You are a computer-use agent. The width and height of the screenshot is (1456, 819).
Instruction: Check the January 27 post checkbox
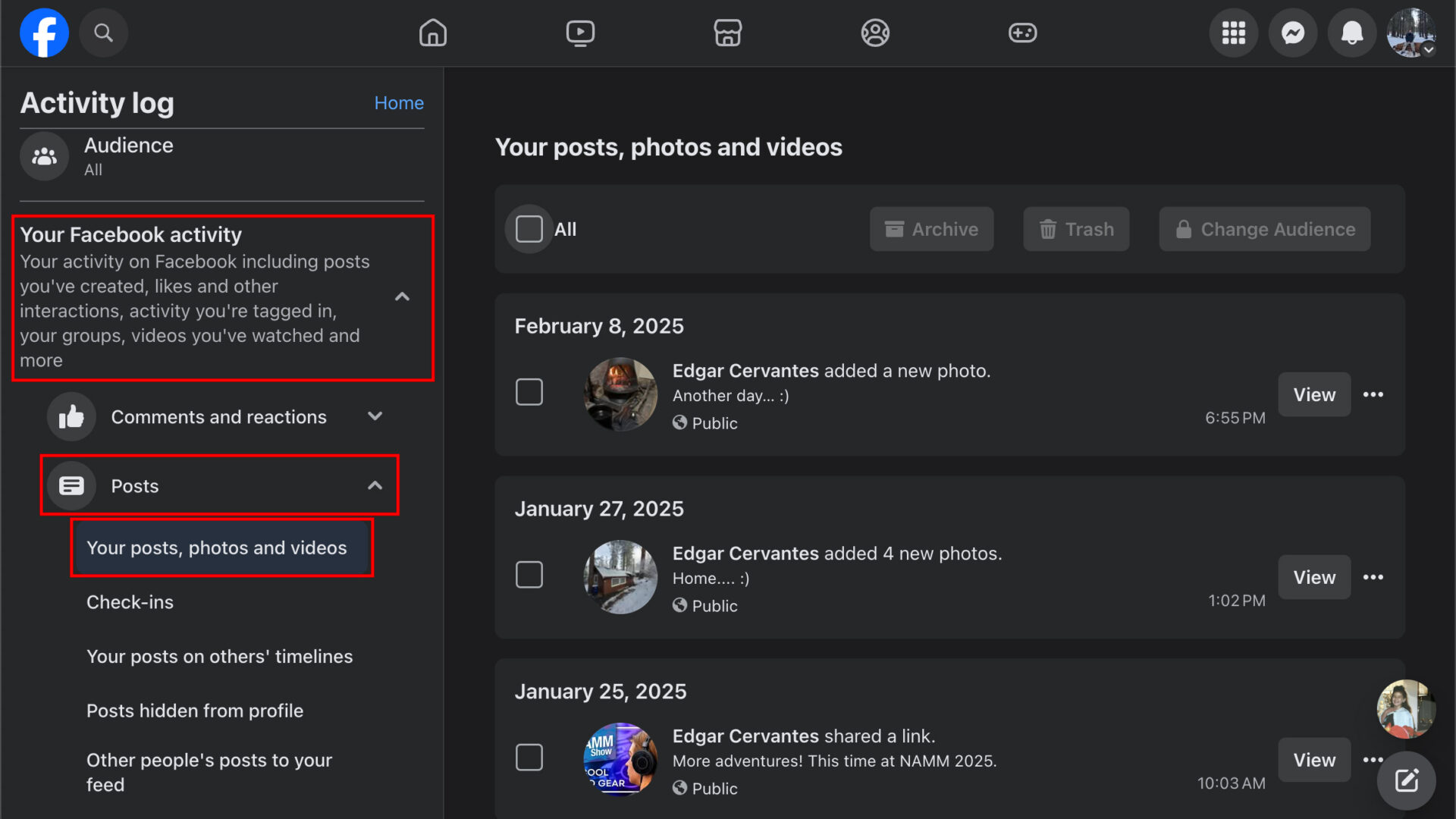530,575
